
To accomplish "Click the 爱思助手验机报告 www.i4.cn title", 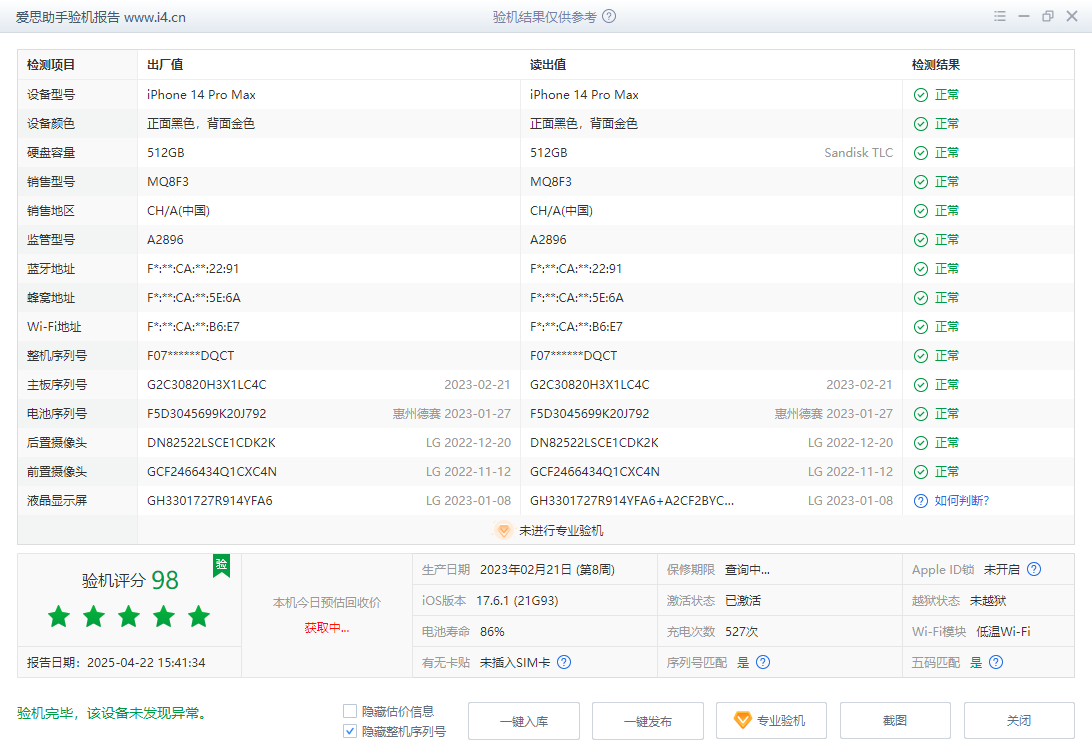I will pyautogui.click(x=101, y=17).
